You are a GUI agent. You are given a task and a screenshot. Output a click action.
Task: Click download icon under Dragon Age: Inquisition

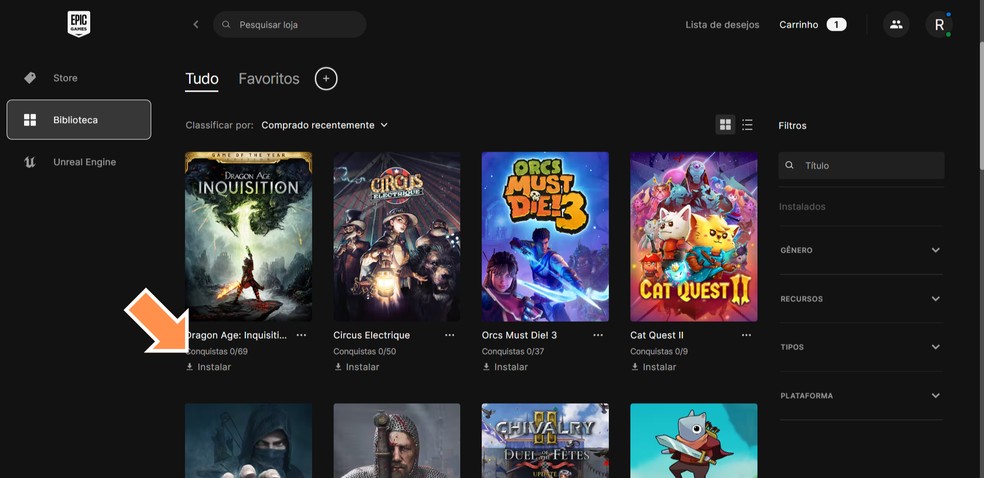pyautogui.click(x=190, y=366)
